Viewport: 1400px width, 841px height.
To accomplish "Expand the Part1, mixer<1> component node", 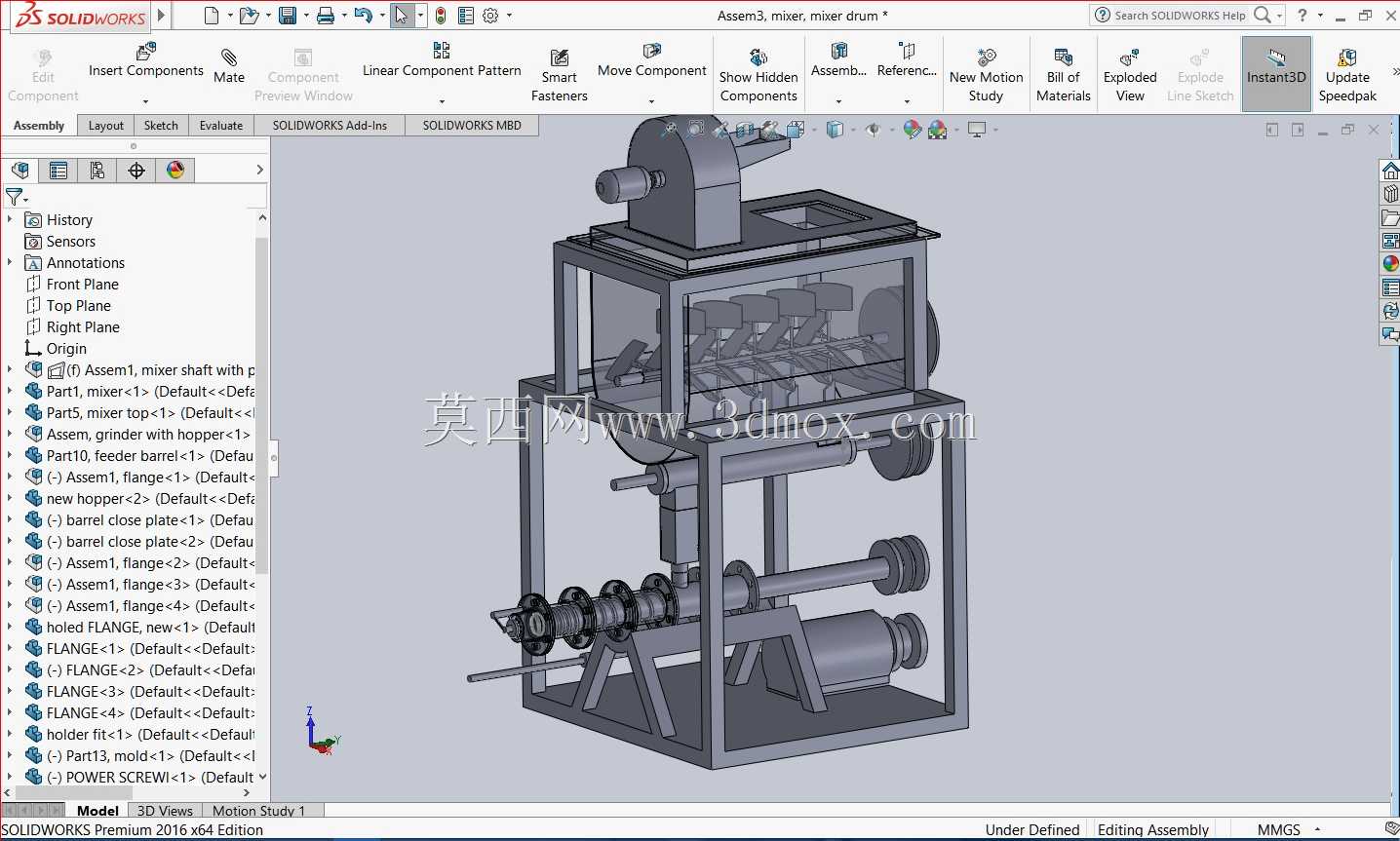I will (x=10, y=391).
